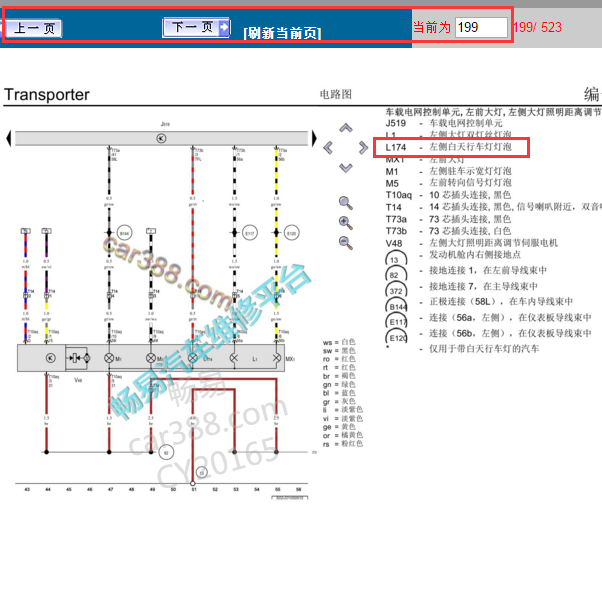Screen dimensions: 602x602
Task: Pan the diagram right with the right arrow
Action: (363, 147)
